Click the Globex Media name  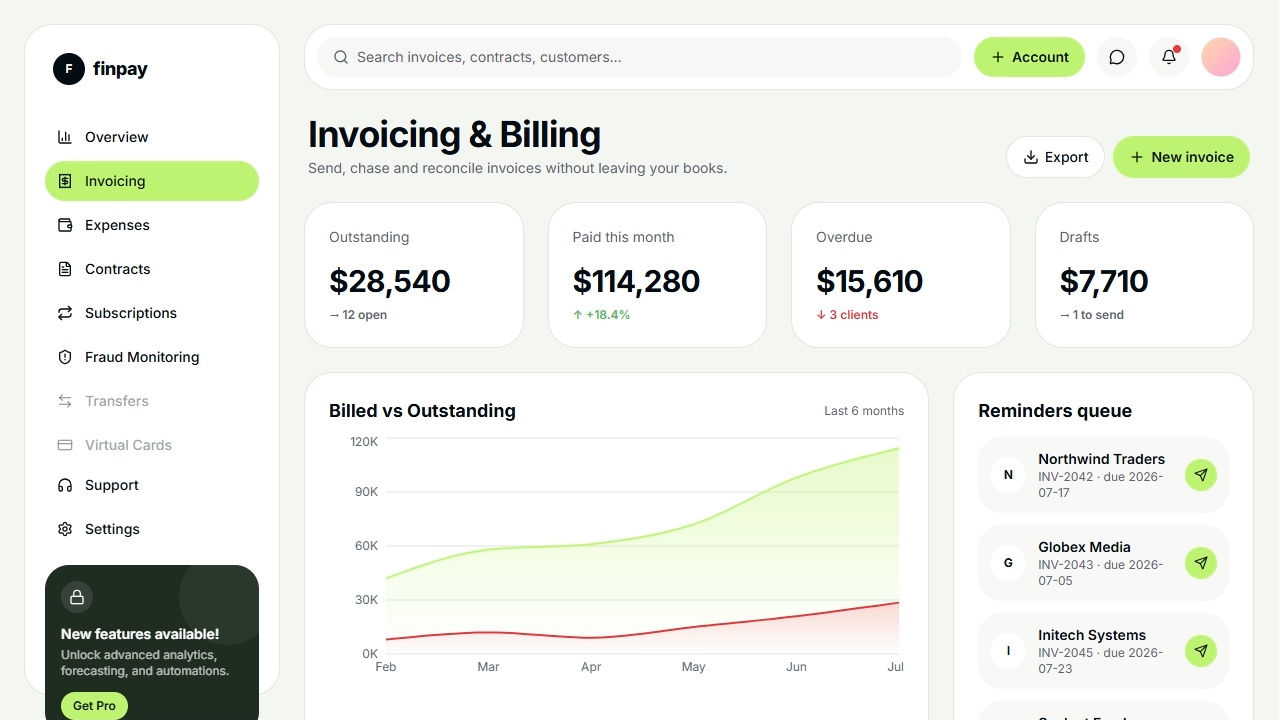pyautogui.click(x=1084, y=547)
